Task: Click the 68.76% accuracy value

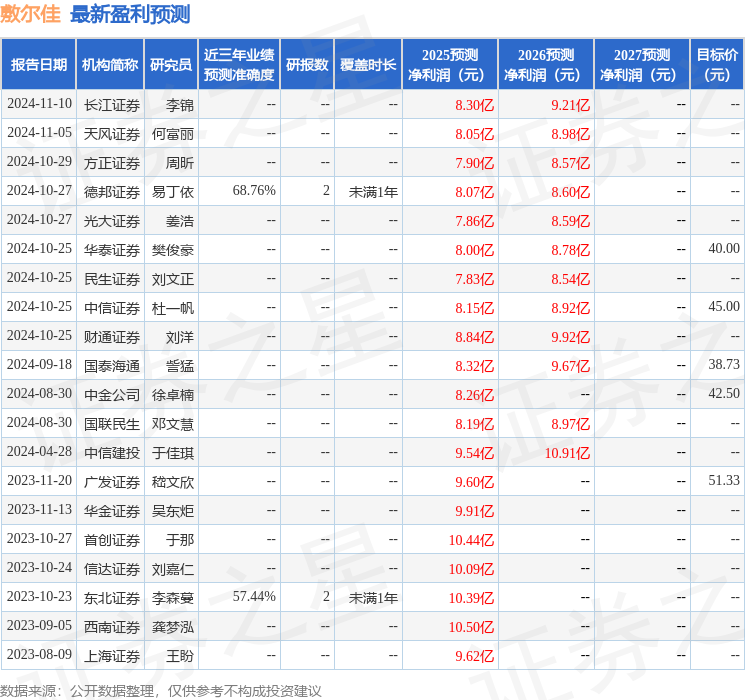Action: [254, 191]
